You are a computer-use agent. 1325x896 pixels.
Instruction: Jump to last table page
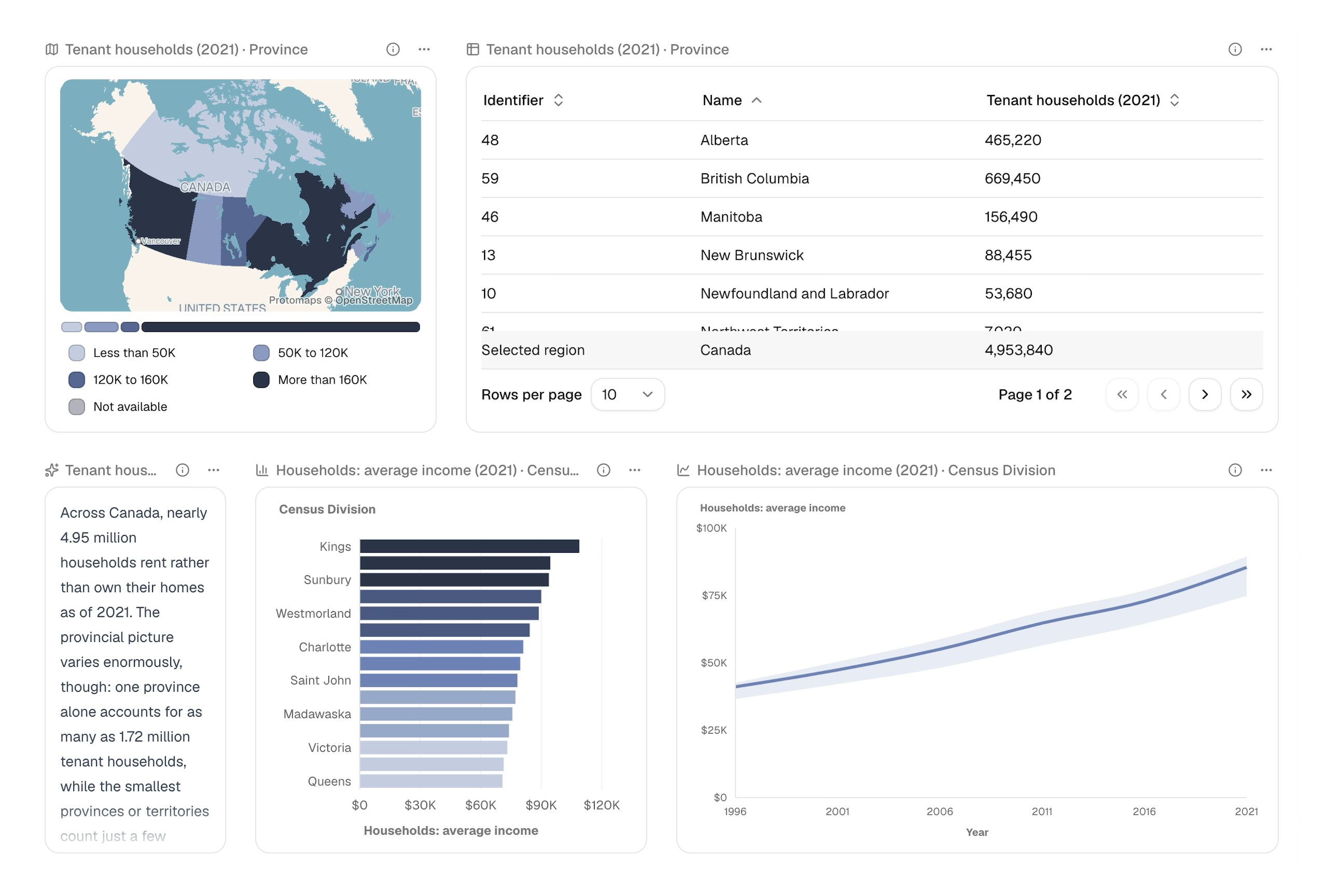pyautogui.click(x=1246, y=395)
